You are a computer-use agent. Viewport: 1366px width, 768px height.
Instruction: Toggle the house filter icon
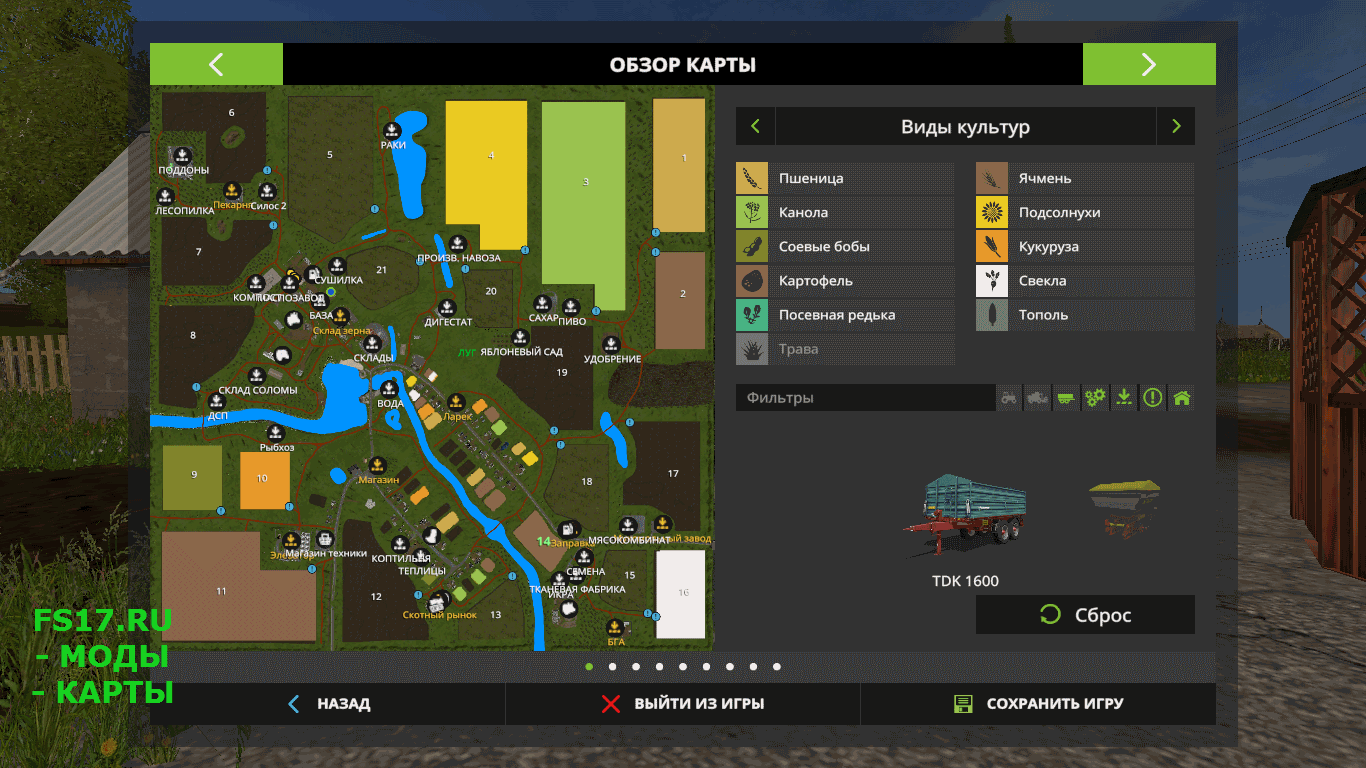coord(1182,398)
